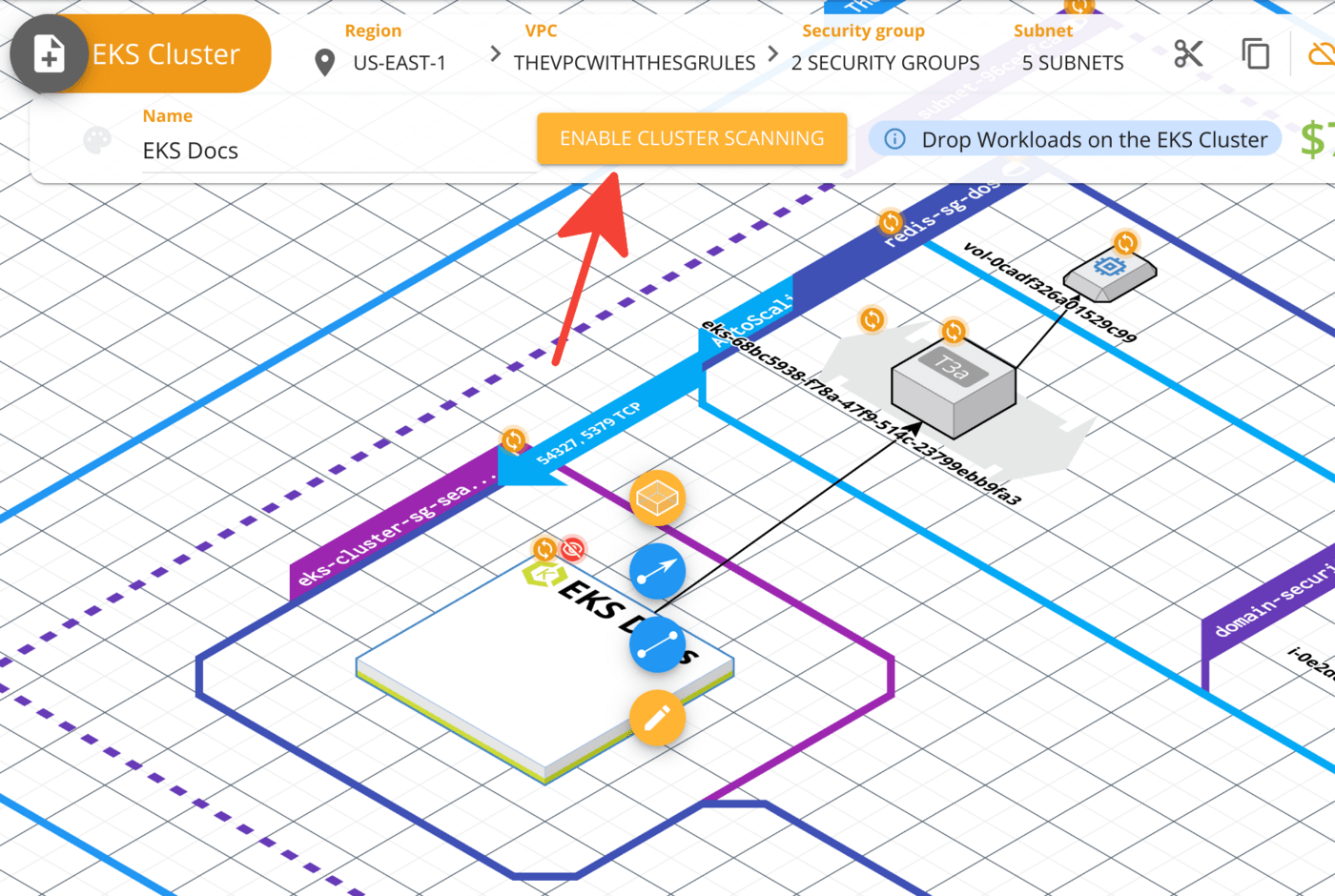Click the info icon in Drop Workloads hint
Viewport: 1335px width, 896px height.
click(894, 139)
